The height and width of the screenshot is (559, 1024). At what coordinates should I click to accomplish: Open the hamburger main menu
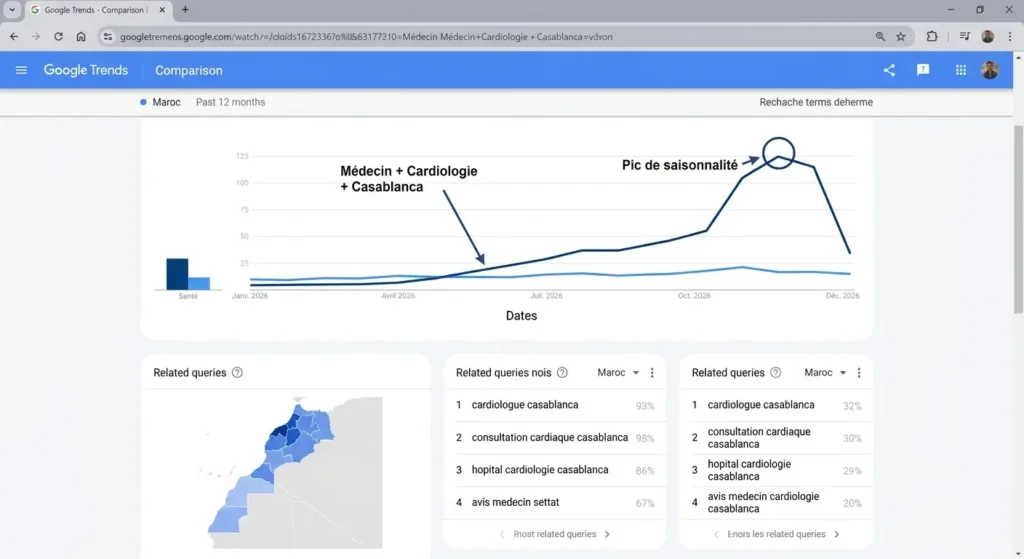coord(21,70)
